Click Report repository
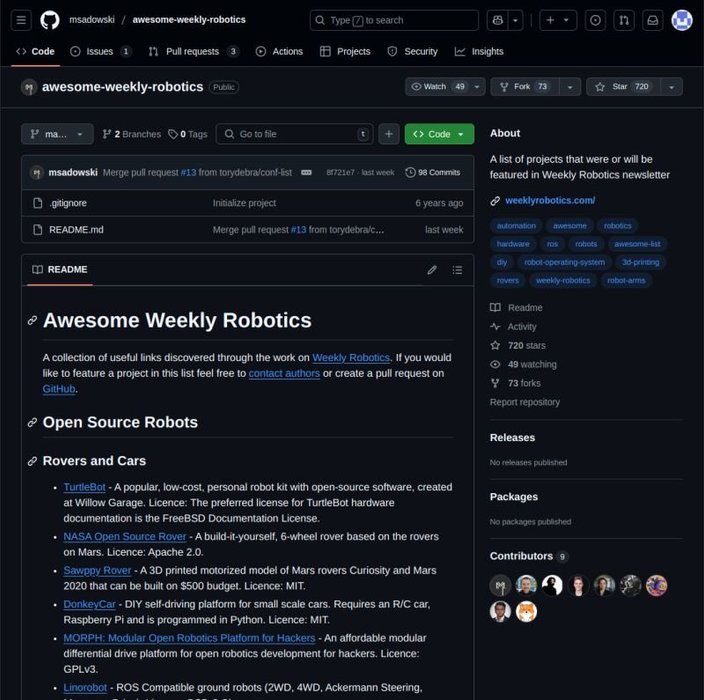 point(524,402)
